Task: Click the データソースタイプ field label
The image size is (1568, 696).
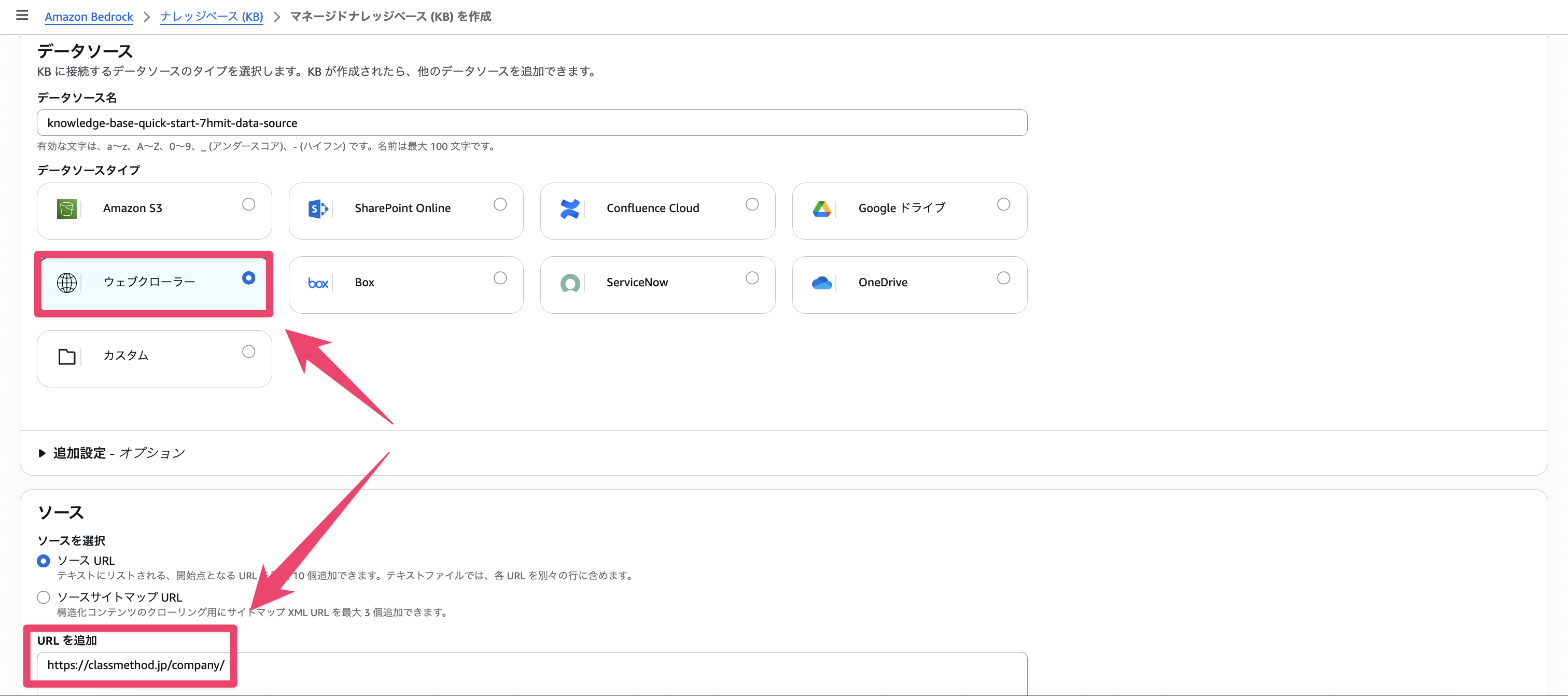Action: coord(89,171)
